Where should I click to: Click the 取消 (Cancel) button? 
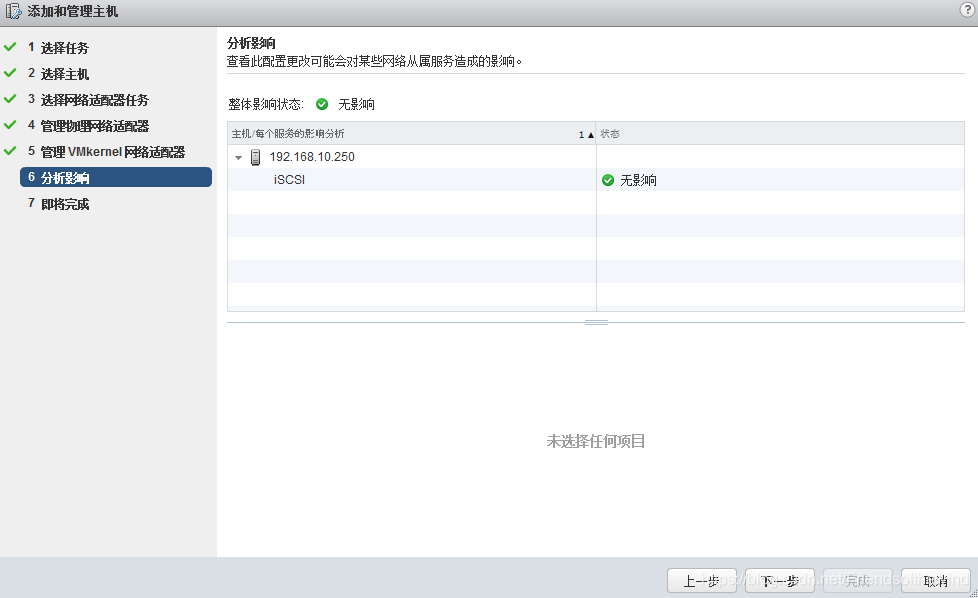pyautogui.click(x=936, y=581)
